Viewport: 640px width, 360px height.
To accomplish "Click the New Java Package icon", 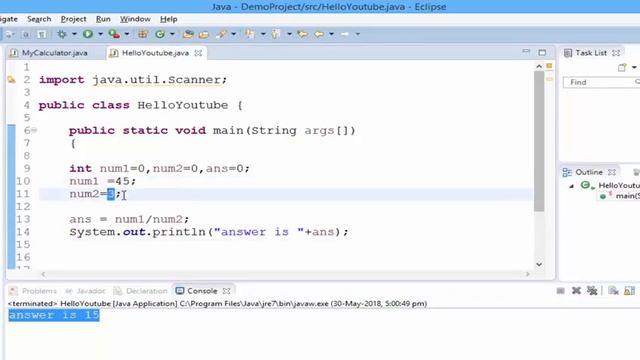I will tap(142, 34).
